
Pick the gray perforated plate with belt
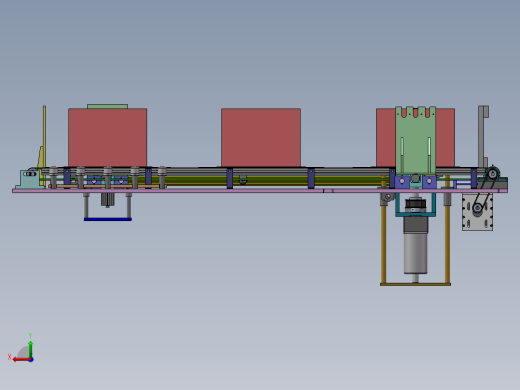(477, 212)
